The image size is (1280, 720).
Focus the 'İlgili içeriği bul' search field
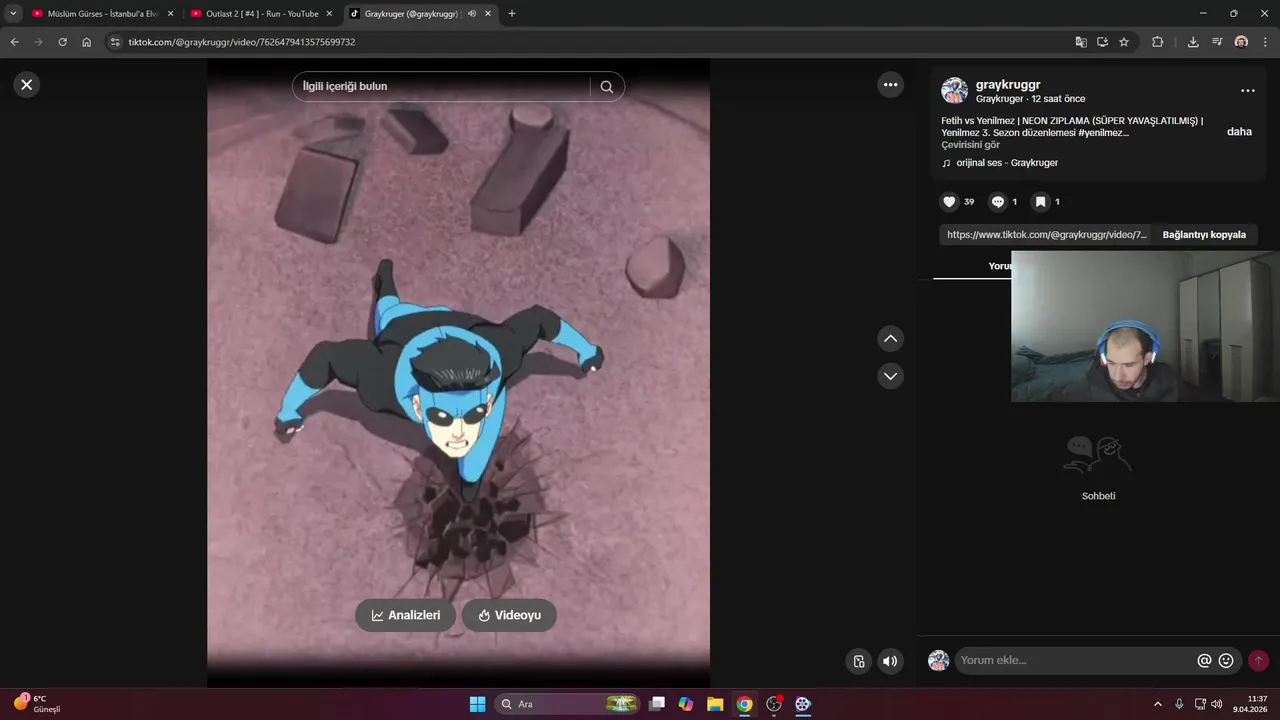pos(441,87)
